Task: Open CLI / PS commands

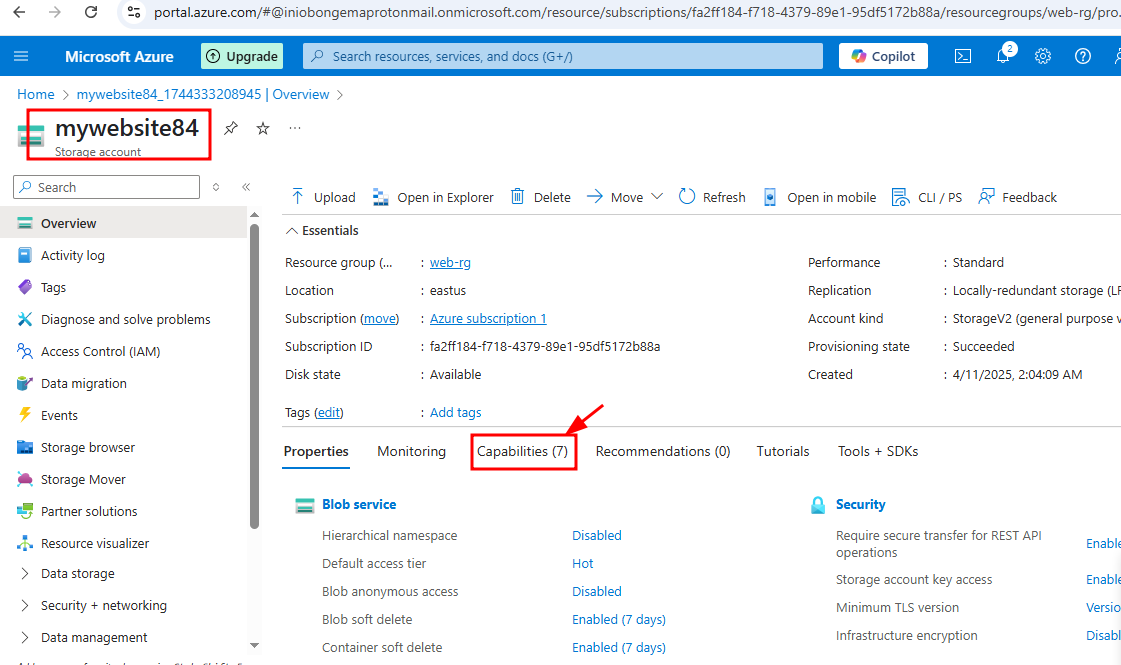Action: (927, 197)
